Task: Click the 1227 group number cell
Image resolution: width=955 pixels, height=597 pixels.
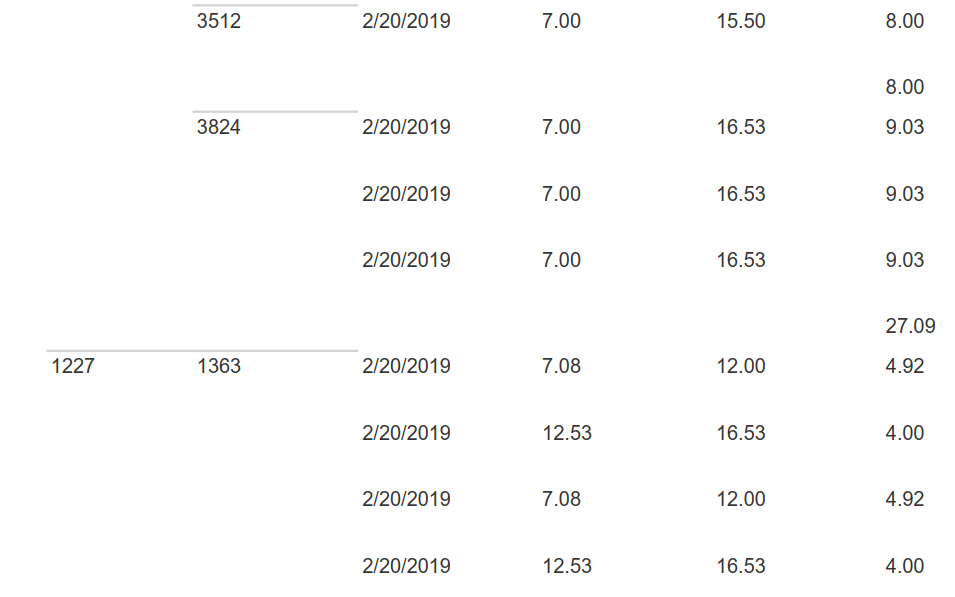Action: coord(73,366)
